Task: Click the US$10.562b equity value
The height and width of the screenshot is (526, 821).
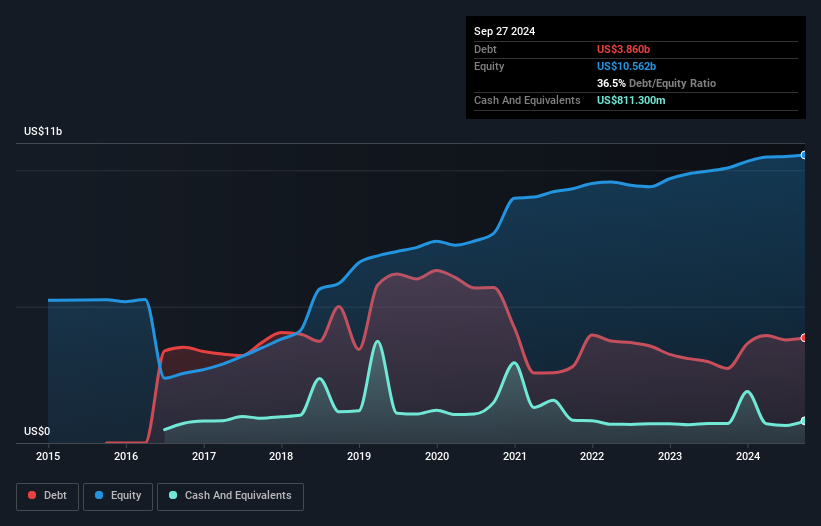Action: coord(626,66)
